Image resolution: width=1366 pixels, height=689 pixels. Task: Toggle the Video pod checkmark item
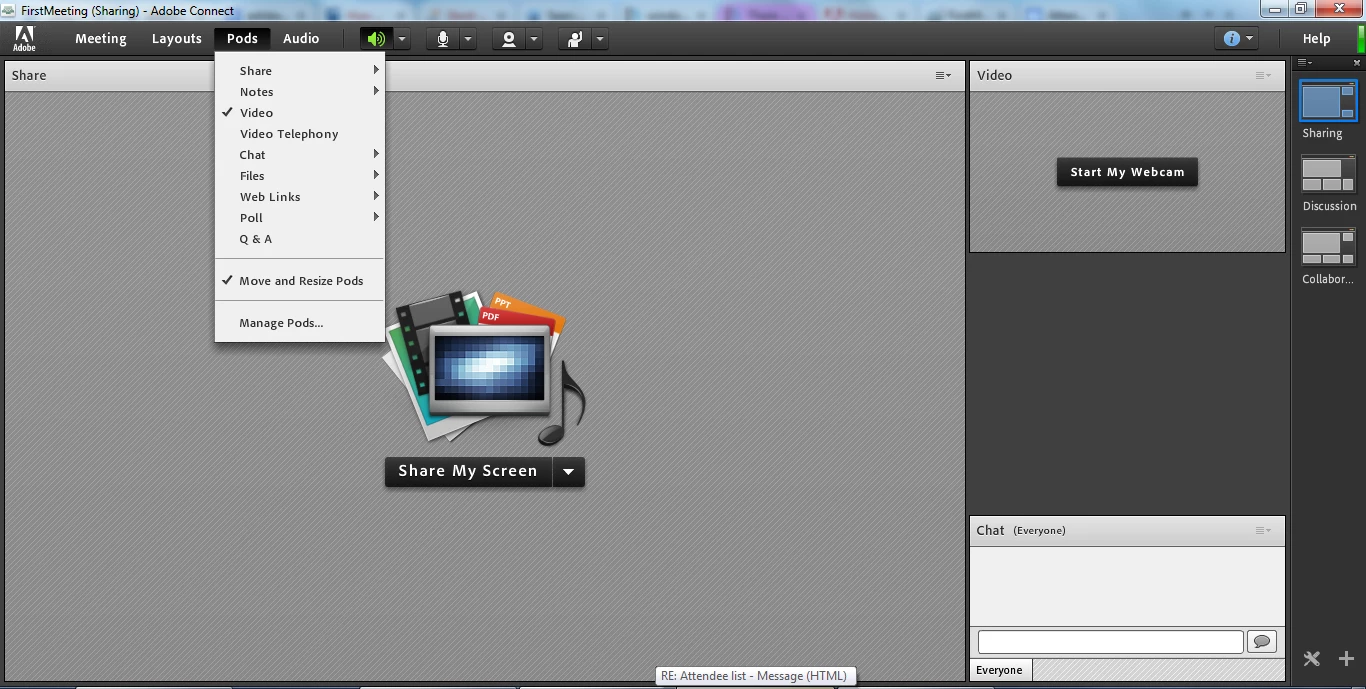(x=299, y=113)
